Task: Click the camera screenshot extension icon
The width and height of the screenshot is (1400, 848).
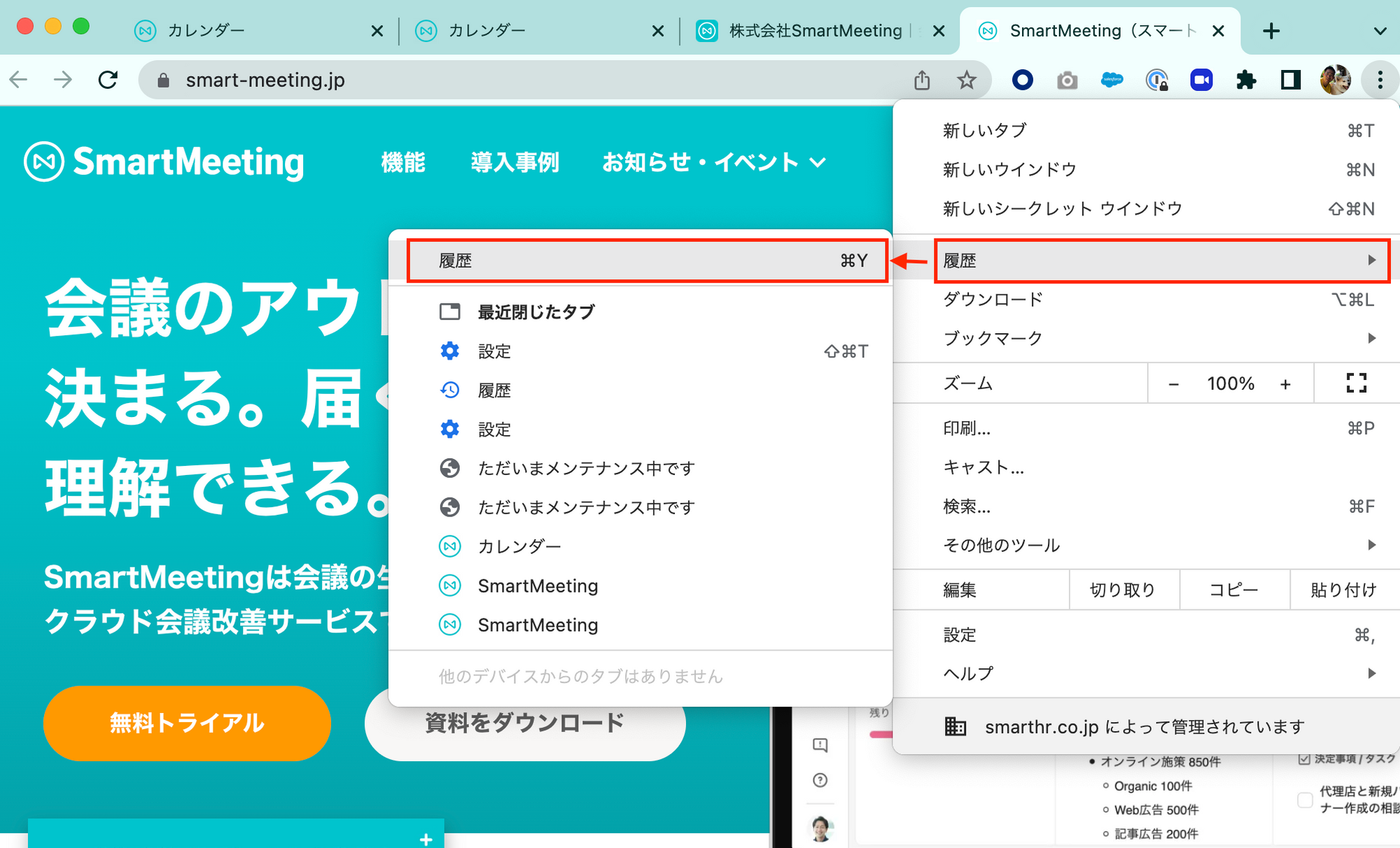Action: point(1067,80)
